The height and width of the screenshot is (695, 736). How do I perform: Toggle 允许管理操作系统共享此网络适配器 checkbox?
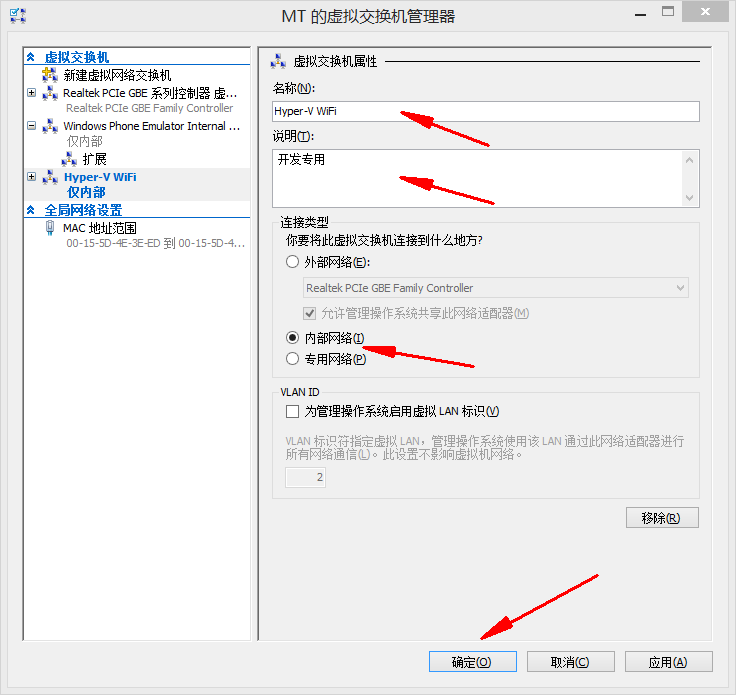click(x=309, y=313)
